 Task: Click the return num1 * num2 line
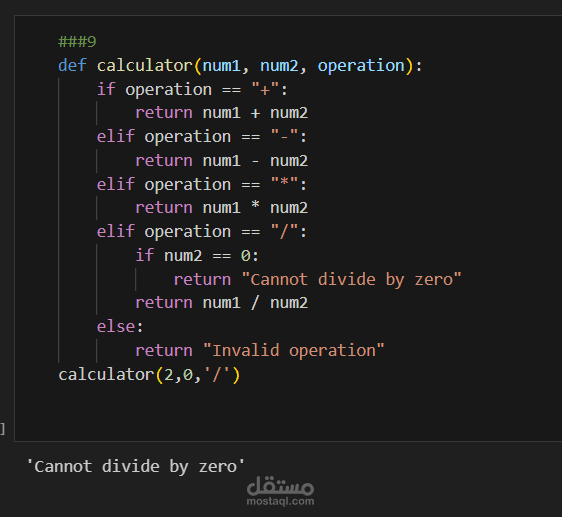222,208
